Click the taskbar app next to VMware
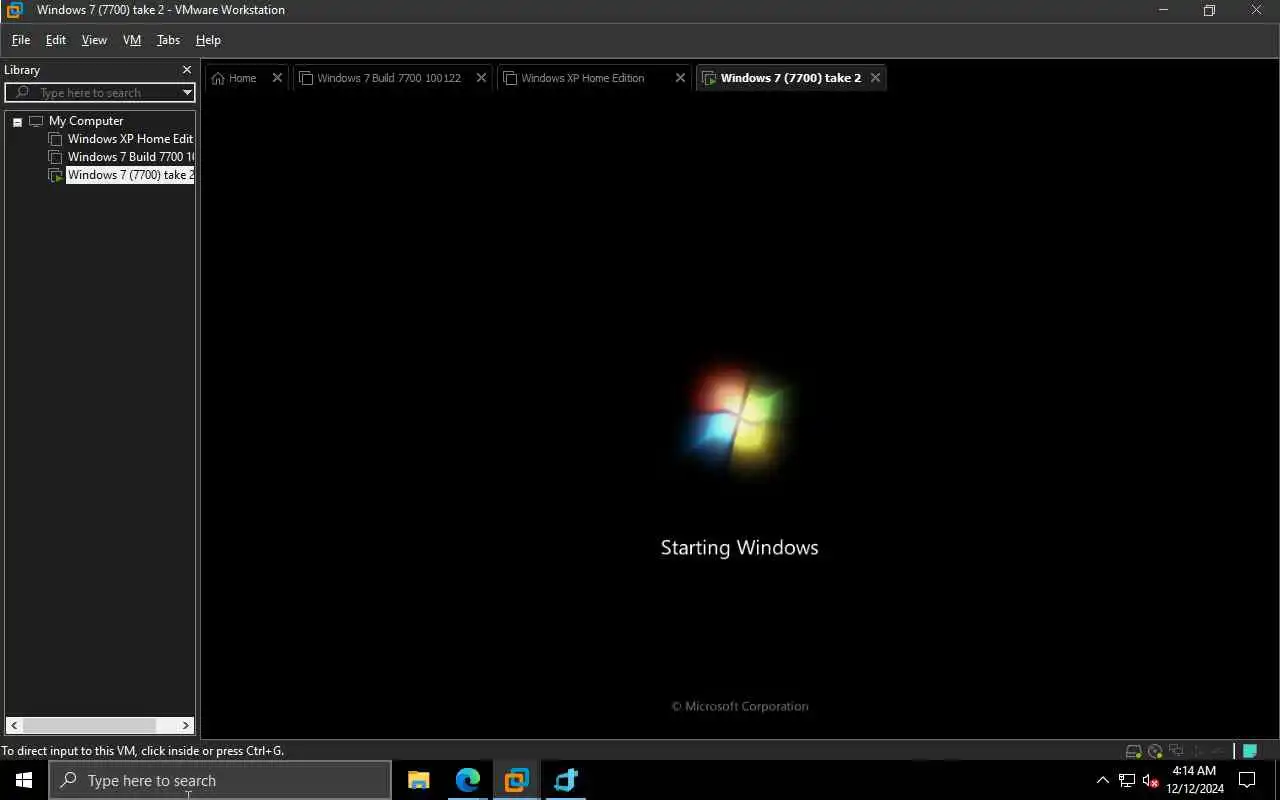The height and width of the screenshot is (800, 1280). (566, 780)
